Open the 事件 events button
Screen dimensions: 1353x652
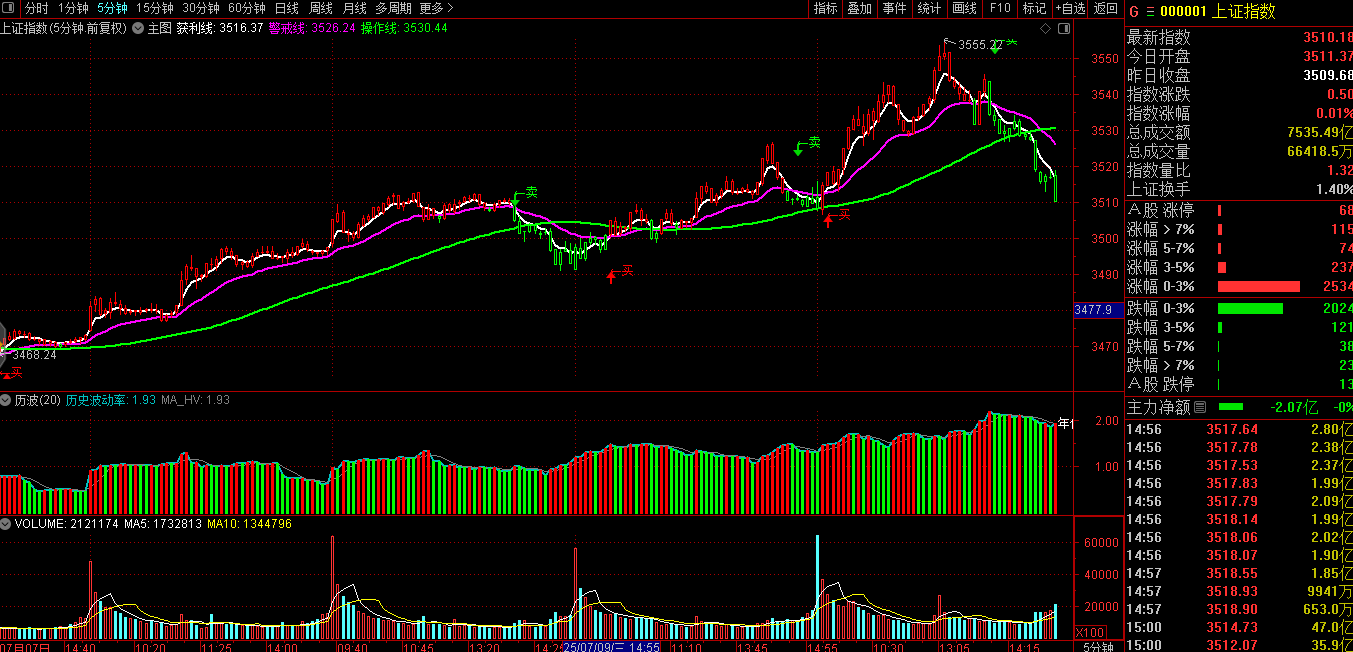[x=894, y=8]
